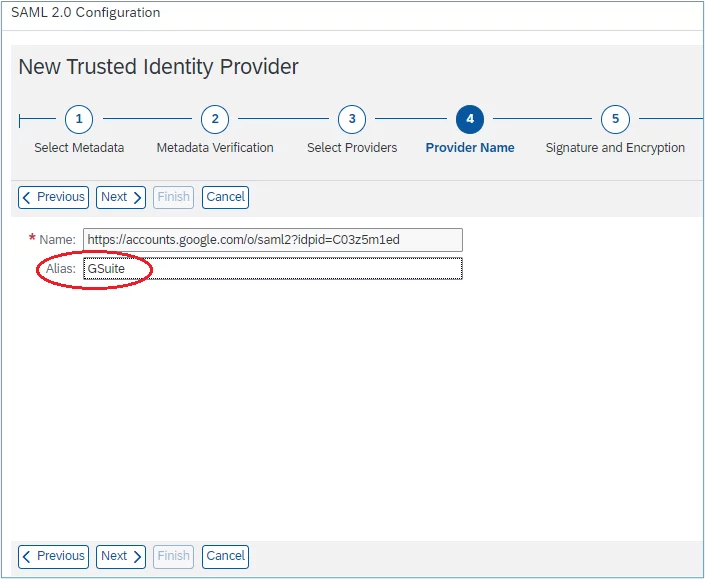Click the bottom Next button
705x579 pixels.
[121, 557]
